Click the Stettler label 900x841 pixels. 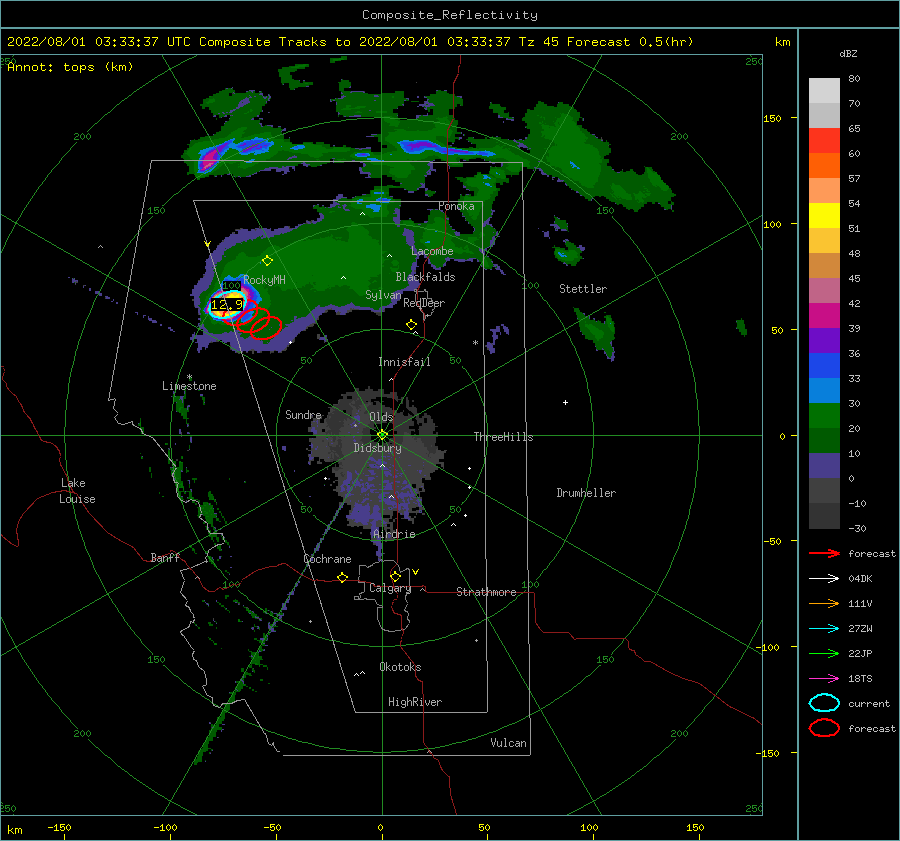(583, 289)
